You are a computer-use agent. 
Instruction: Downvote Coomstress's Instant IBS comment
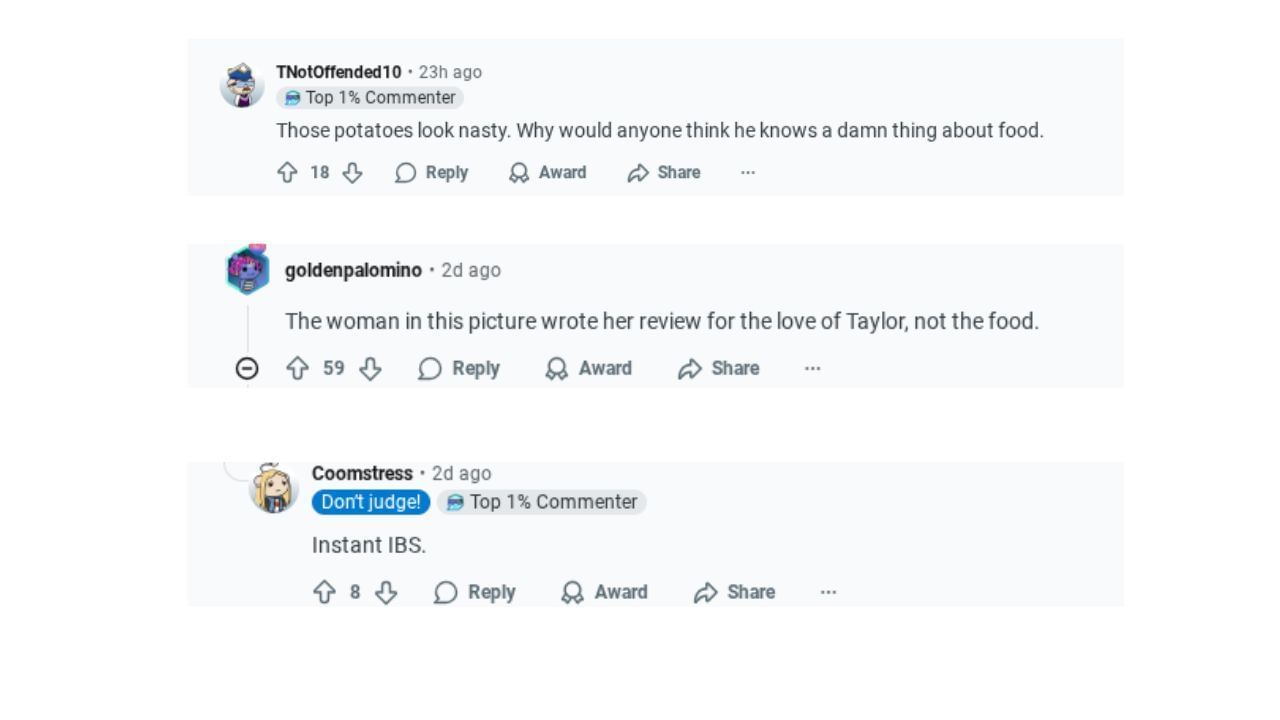click(386, 592)
